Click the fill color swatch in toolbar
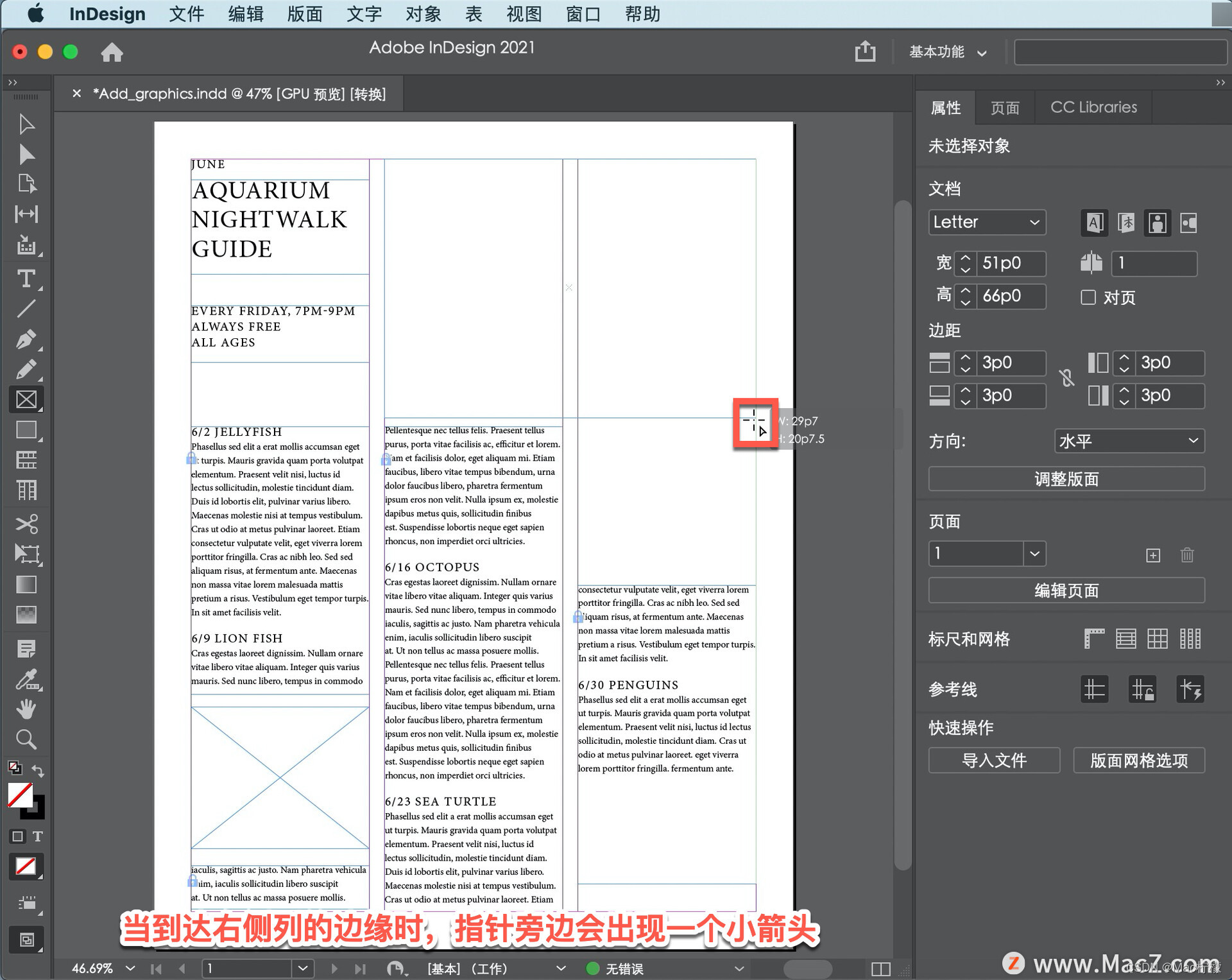This screenshot has height=980, width=1232. coord(20,795)
